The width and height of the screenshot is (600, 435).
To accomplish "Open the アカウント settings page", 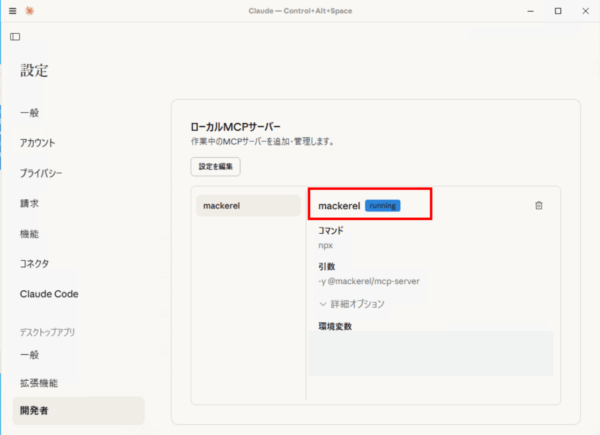I will [38, 143].
